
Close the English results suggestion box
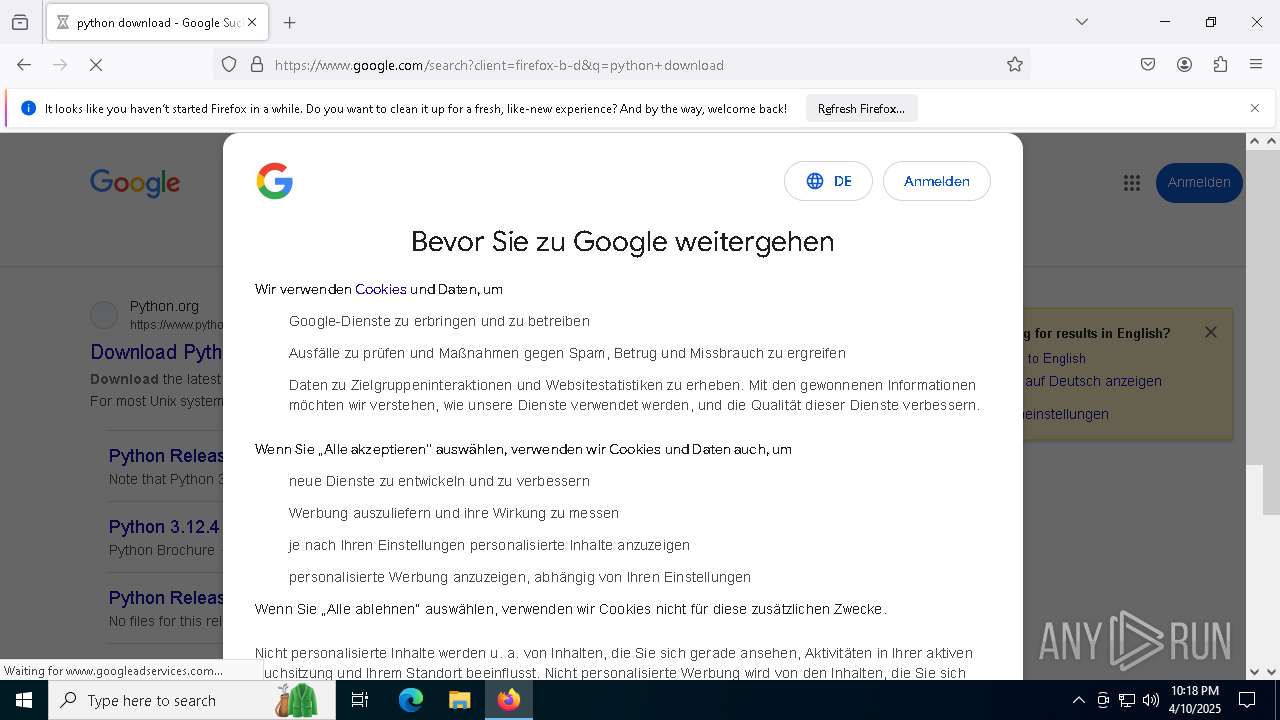pyautogui.click(x=1211, y=332)
